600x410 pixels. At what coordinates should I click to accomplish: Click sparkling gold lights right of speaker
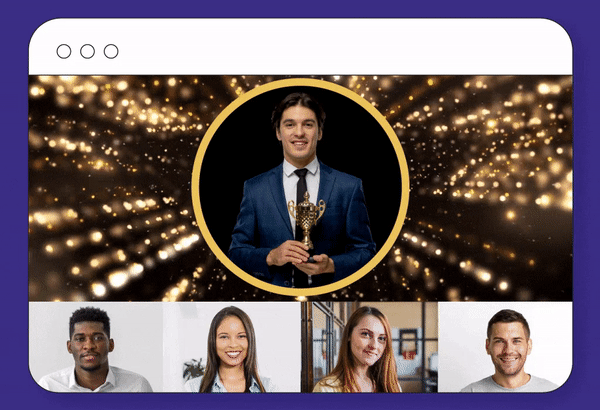(x=490, y=188)
